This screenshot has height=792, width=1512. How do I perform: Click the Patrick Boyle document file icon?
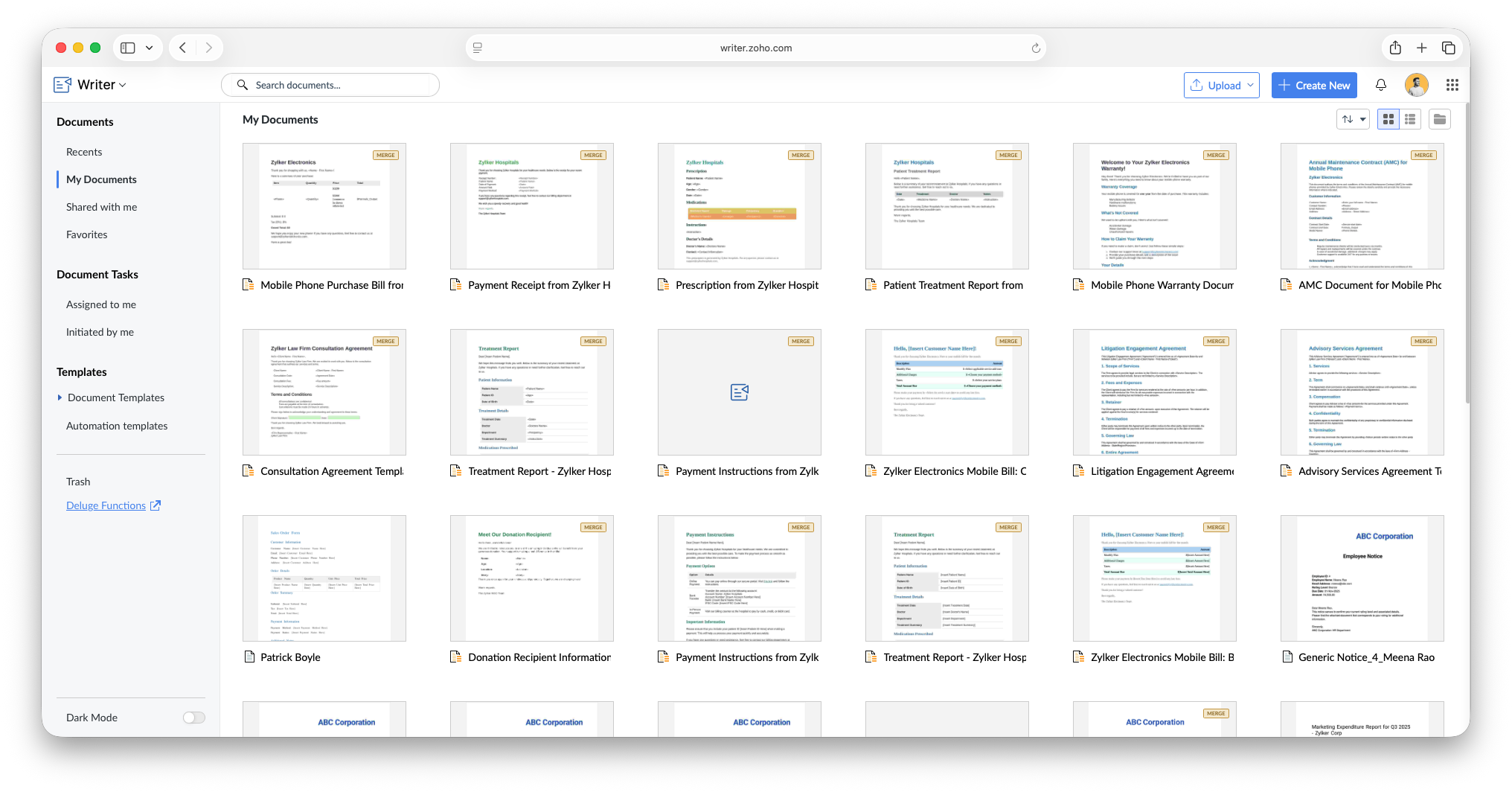pyautogui.click(x=249, y=657)
